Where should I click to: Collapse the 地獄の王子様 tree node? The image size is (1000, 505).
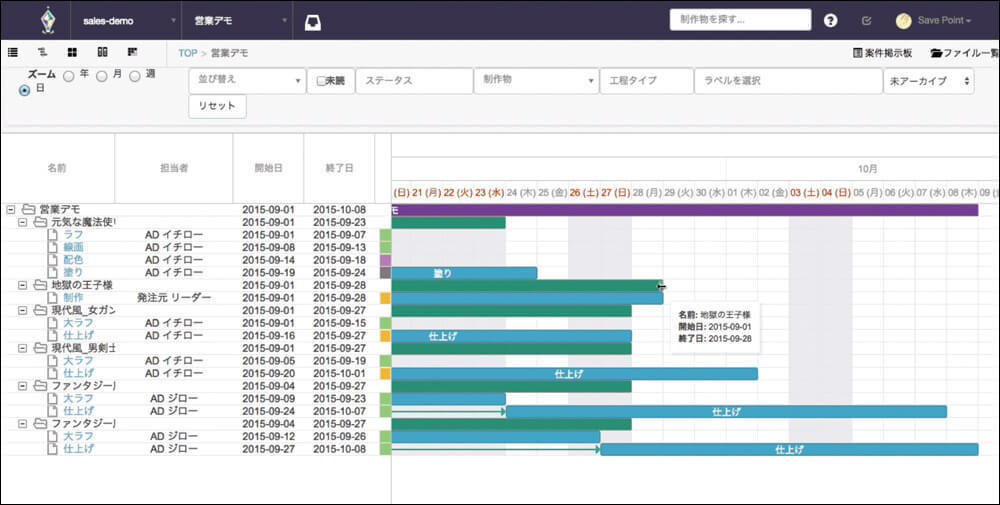tap(22, 285)
